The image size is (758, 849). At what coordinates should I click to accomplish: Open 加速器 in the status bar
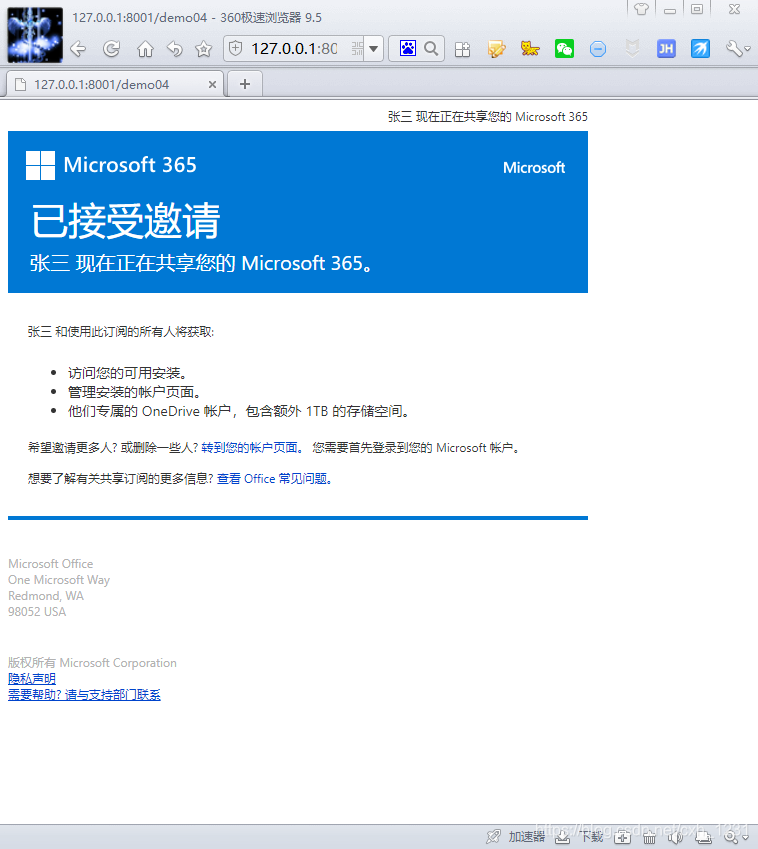(527, 837)
